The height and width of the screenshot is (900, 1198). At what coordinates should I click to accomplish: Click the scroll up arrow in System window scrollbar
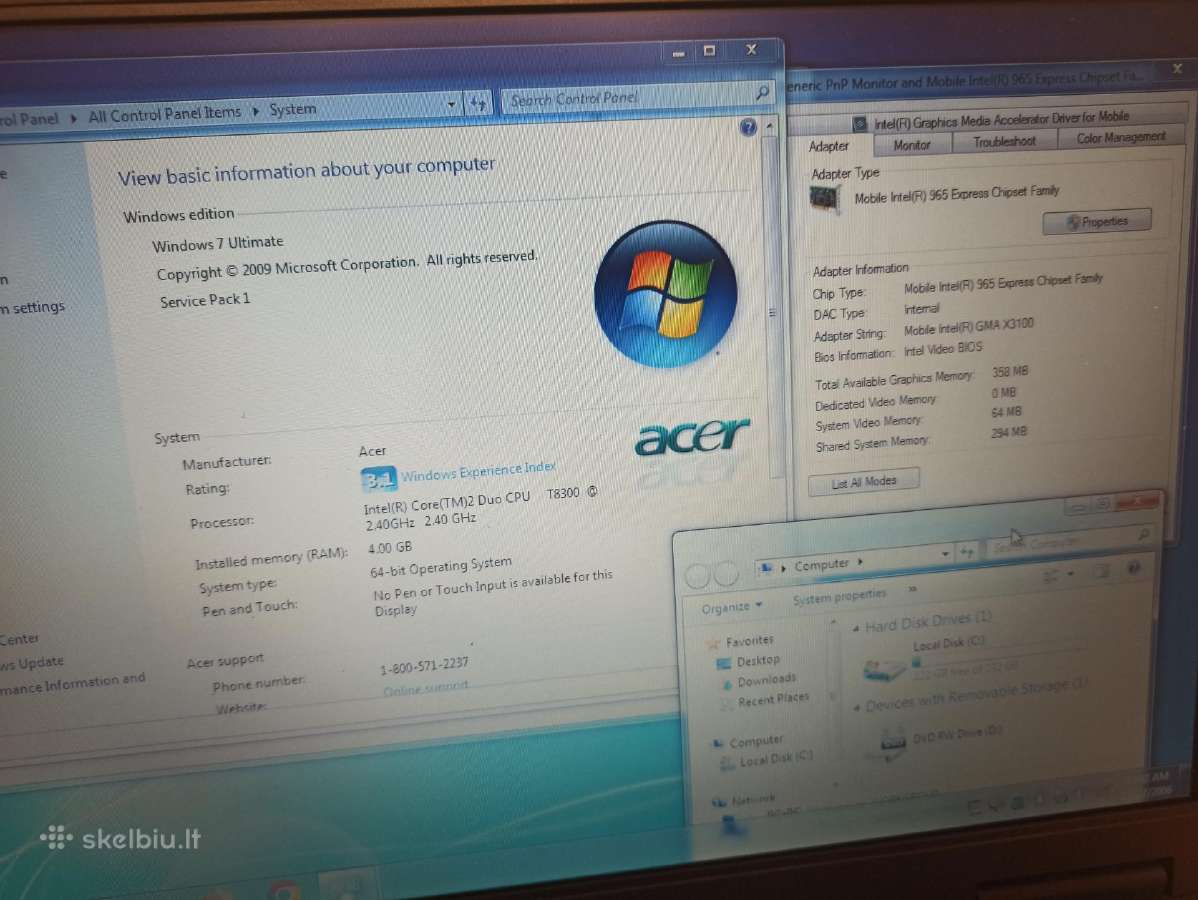click(x=770, y=126)
